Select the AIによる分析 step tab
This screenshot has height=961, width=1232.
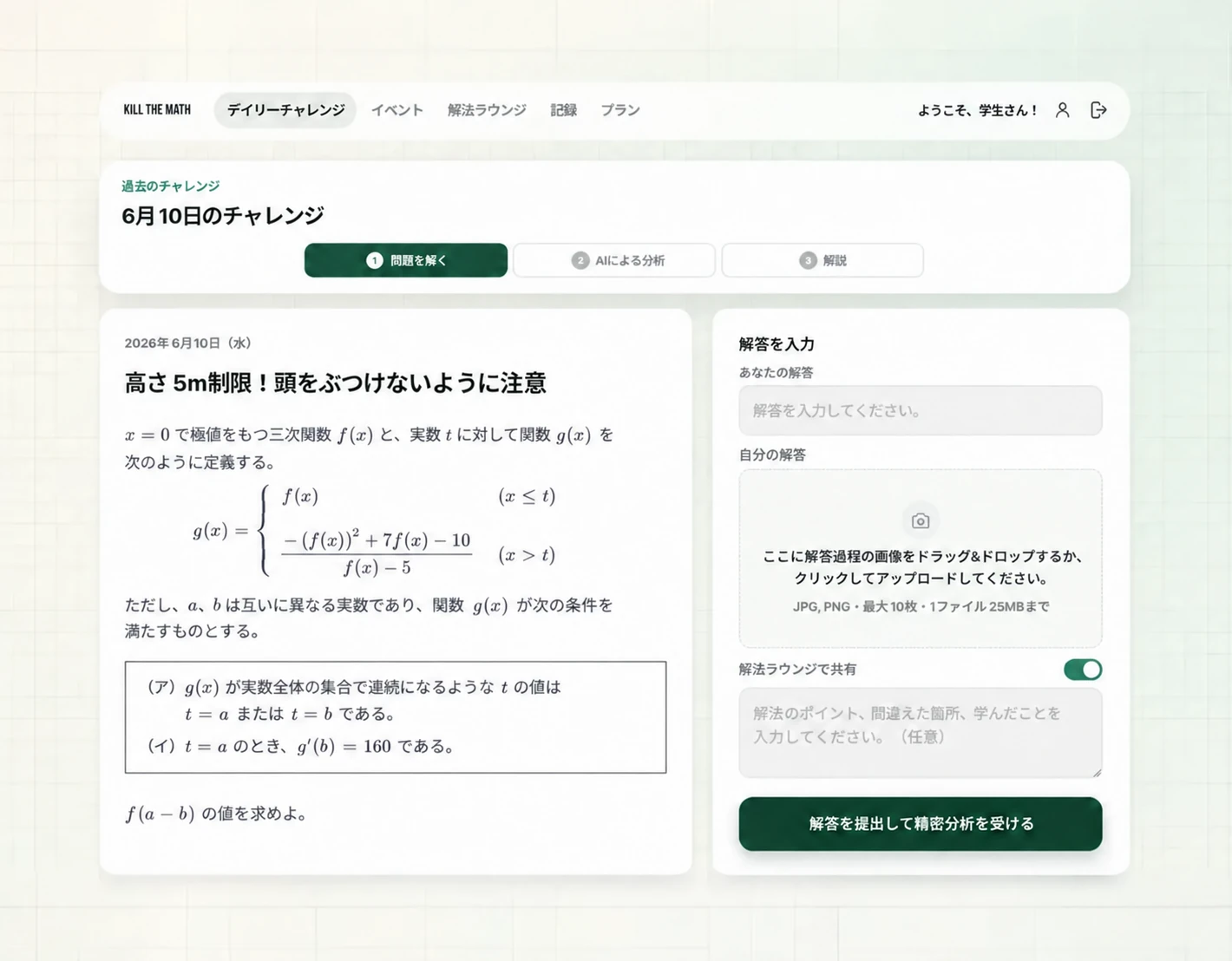(614, 260)
